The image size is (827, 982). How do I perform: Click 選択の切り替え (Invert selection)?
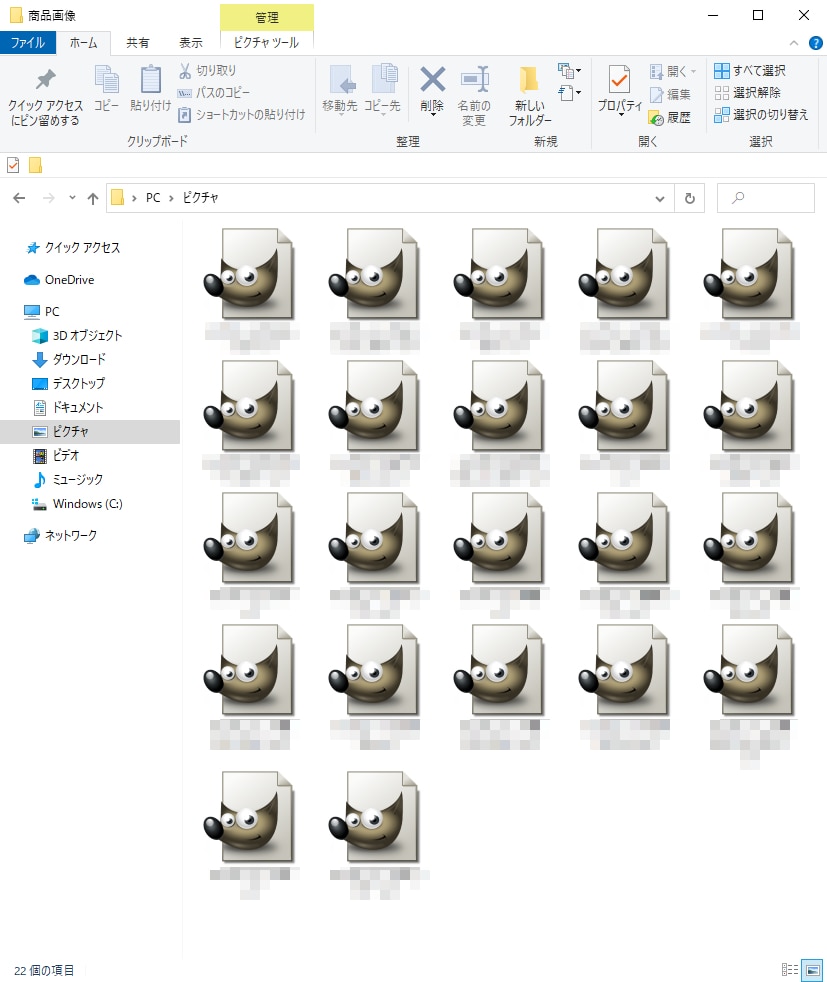click(761, 115)
